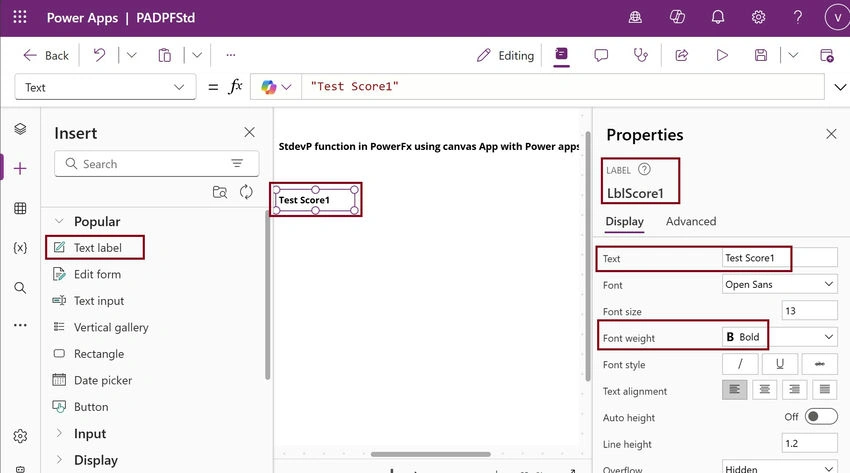This screenshot has width=850, height=473.
Task: Click the paste clipboard icon
Action: point(164,55)
